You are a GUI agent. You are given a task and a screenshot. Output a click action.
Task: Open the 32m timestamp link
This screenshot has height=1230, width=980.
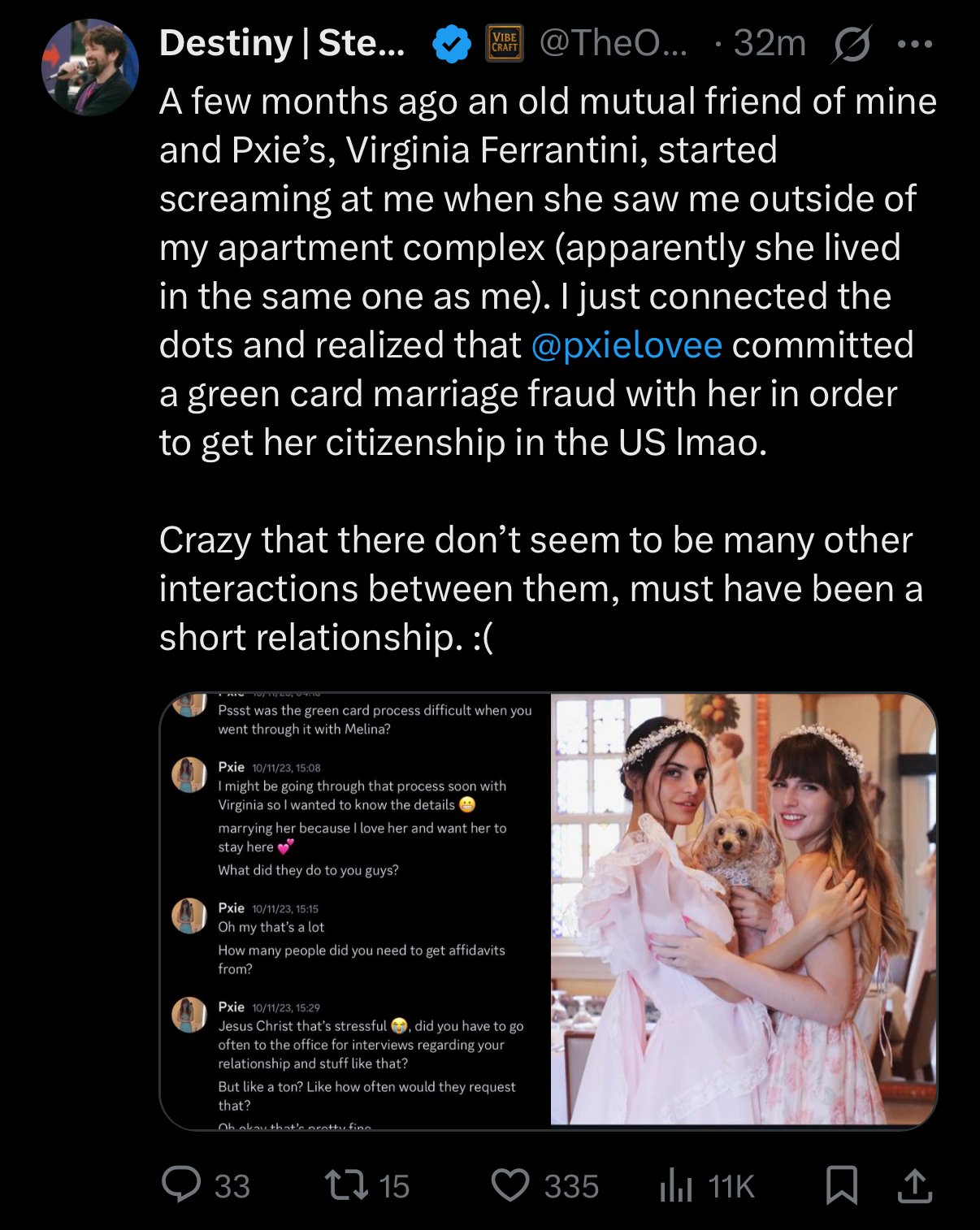pyautogui.click(x=769, y=43)
